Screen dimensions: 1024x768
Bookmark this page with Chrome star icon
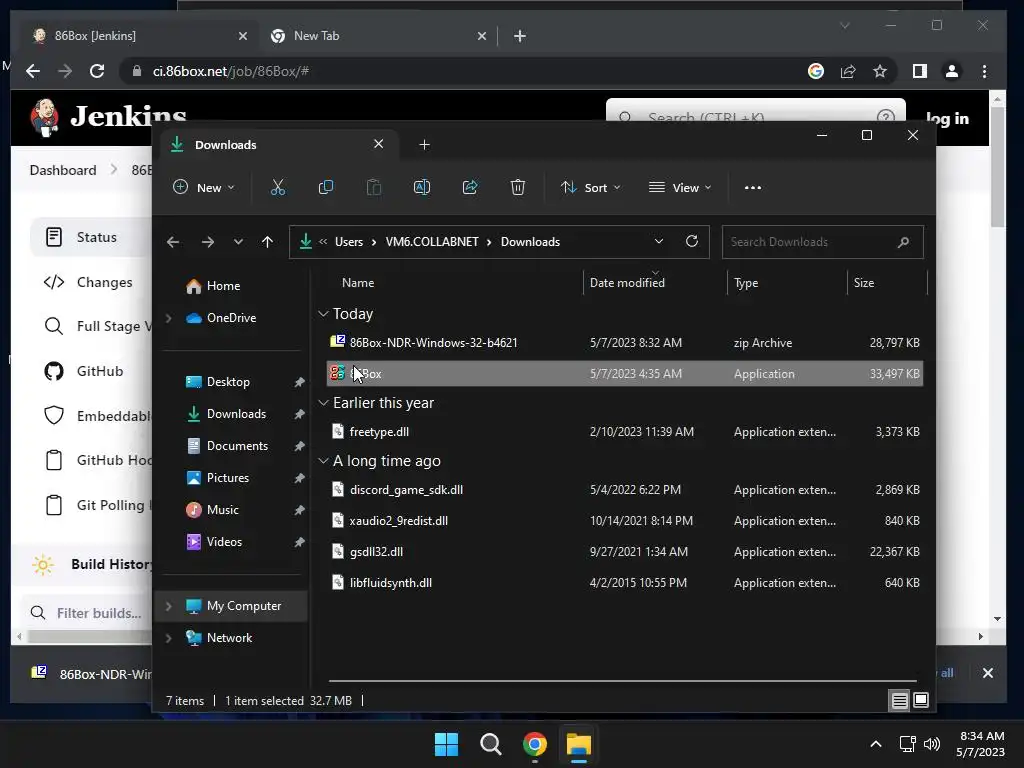pos(880,71)
